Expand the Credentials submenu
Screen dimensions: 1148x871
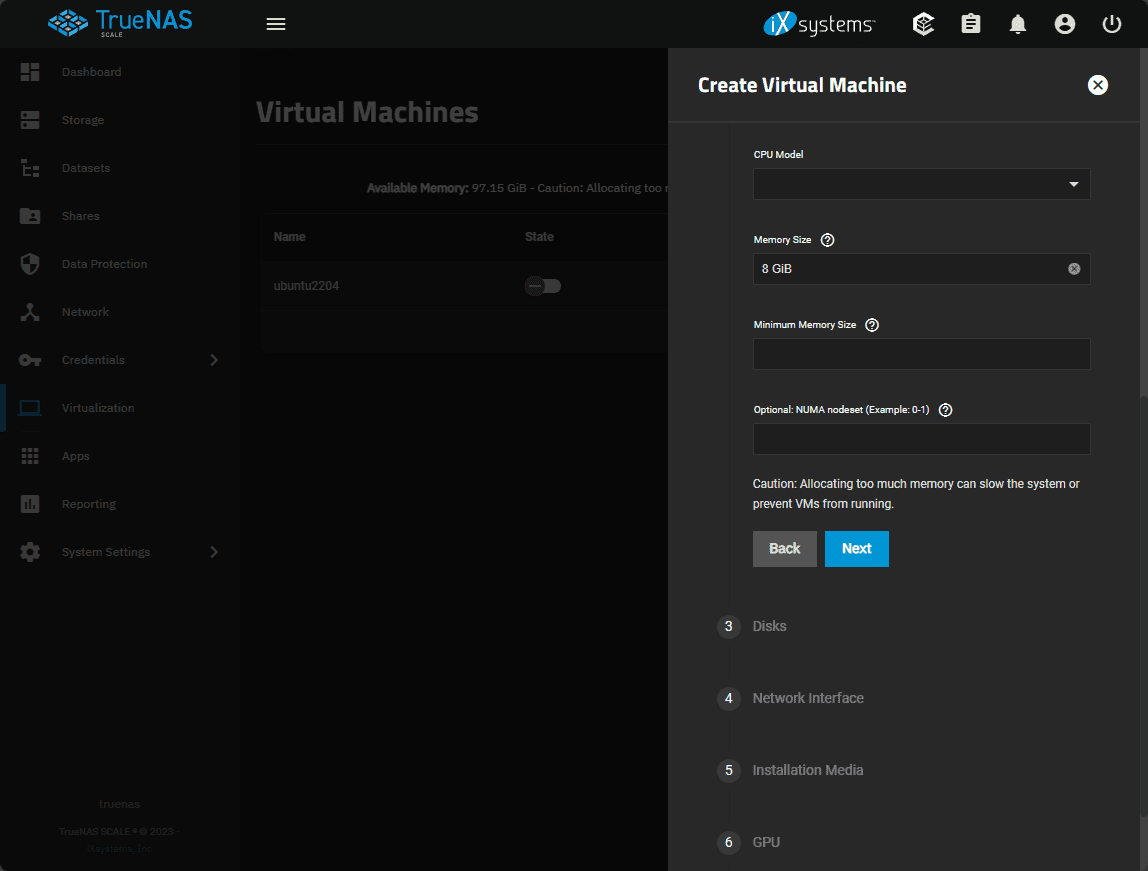(x=213, y=360)
